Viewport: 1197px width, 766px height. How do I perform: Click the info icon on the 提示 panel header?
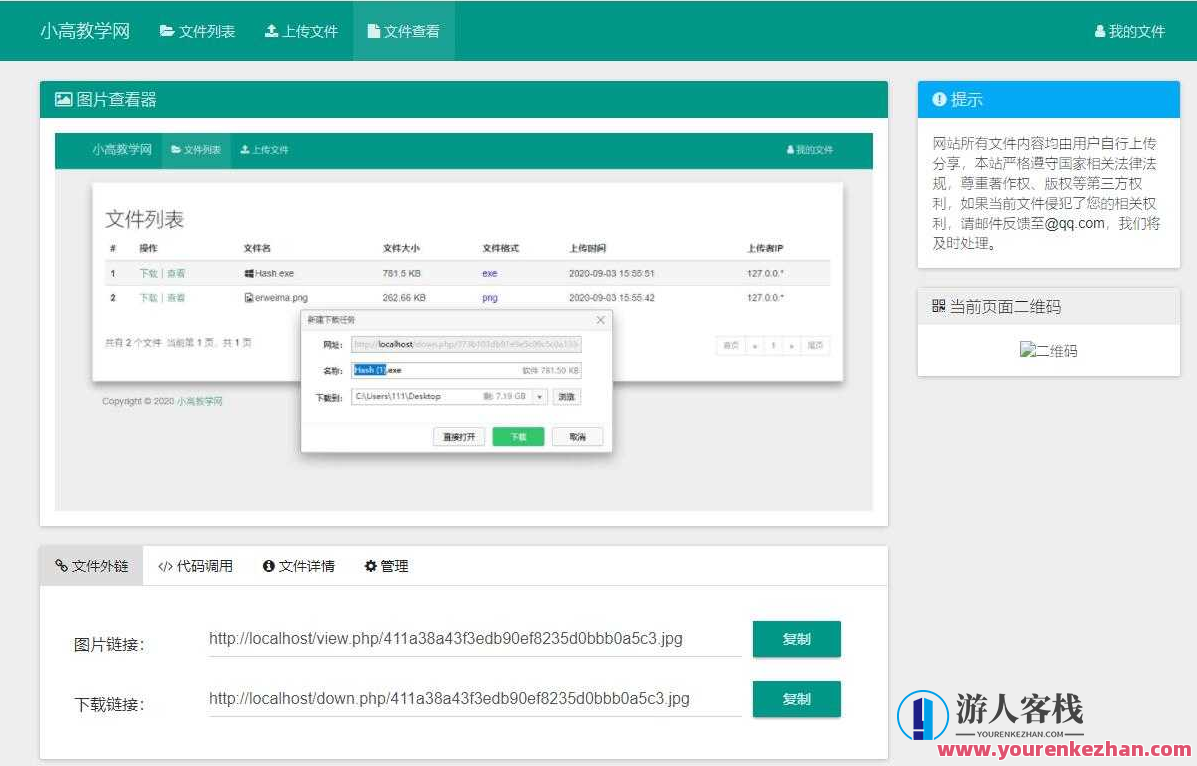(x=938, y=98)
